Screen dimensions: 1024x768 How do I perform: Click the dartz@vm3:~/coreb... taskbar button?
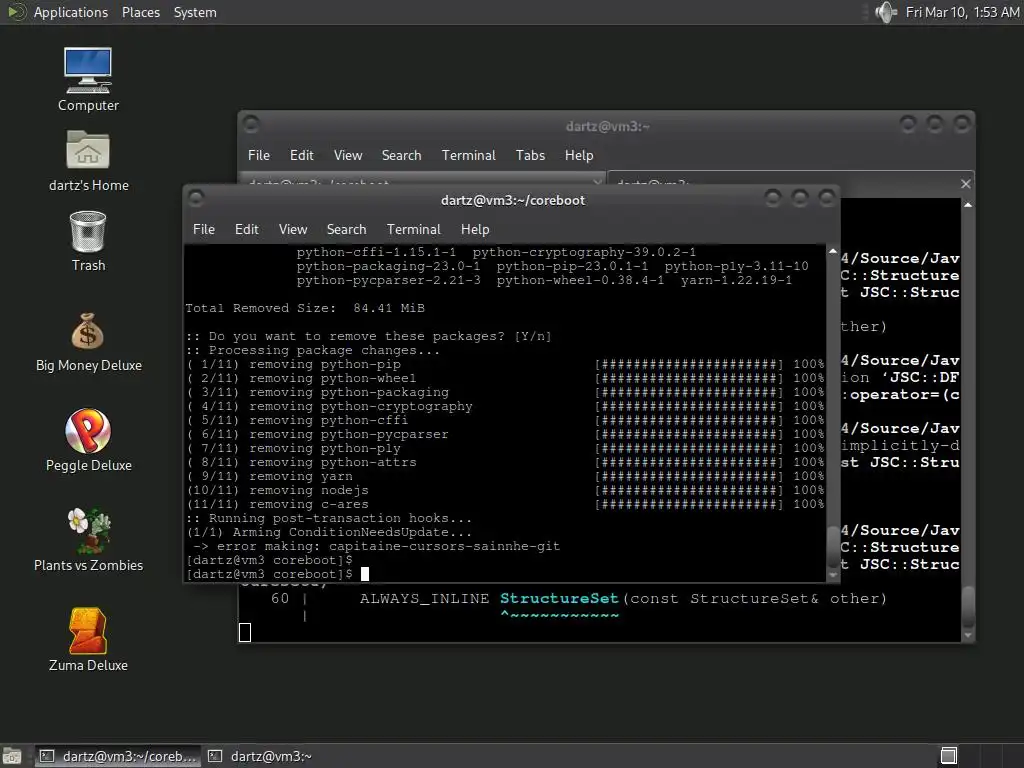118,756
